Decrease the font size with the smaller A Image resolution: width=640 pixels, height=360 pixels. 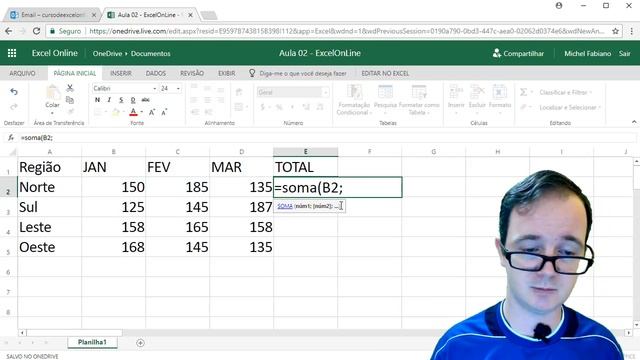164,112
